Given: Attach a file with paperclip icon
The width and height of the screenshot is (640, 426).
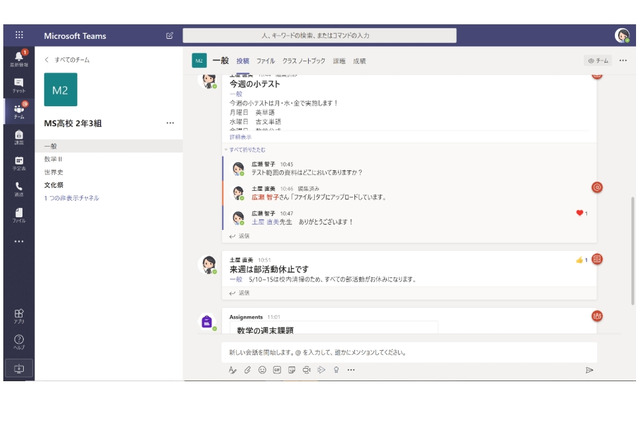Looking at the screenshot, I should pyautogui.click(x=247, y=370).
